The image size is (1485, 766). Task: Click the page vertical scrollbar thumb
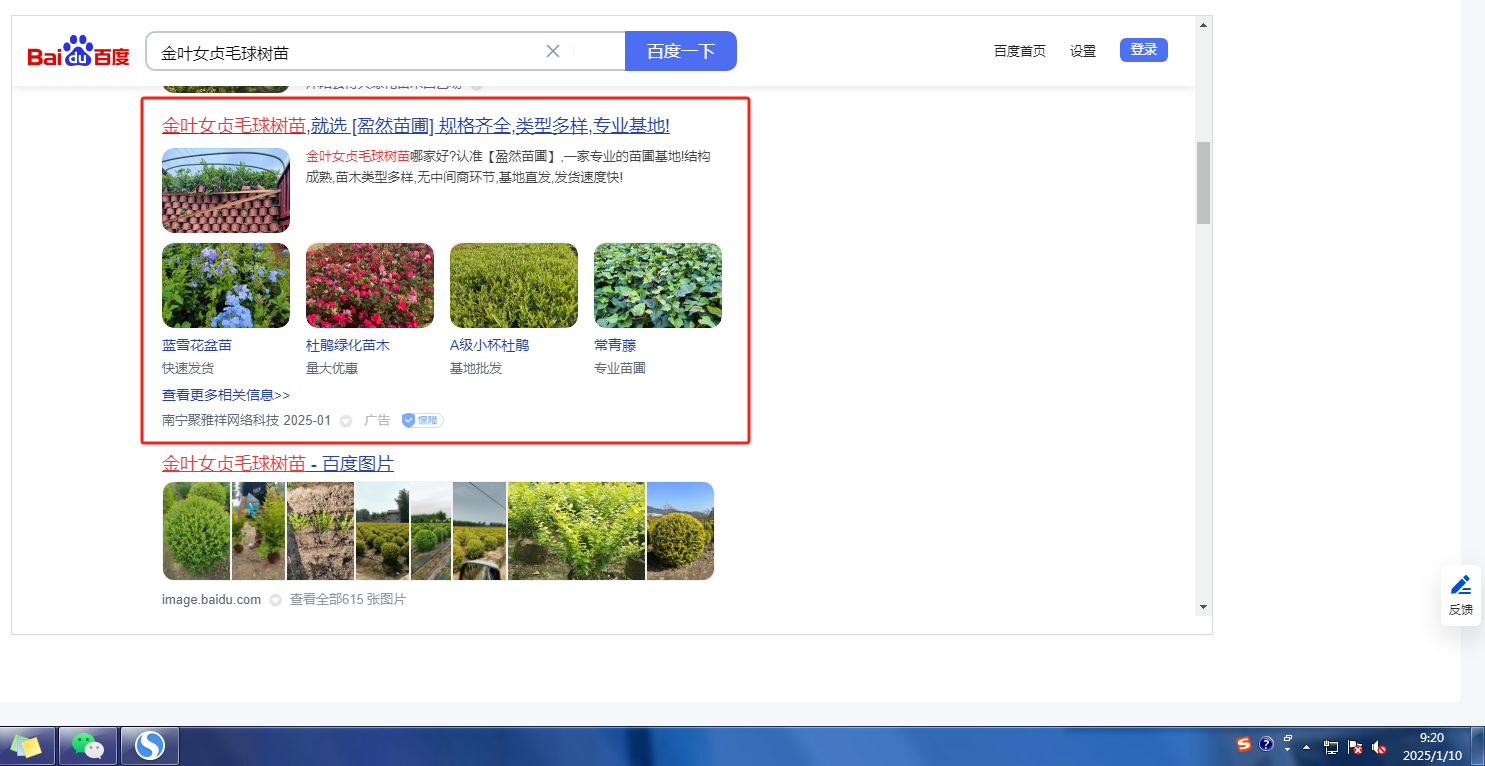click(x=1203, y=182)
